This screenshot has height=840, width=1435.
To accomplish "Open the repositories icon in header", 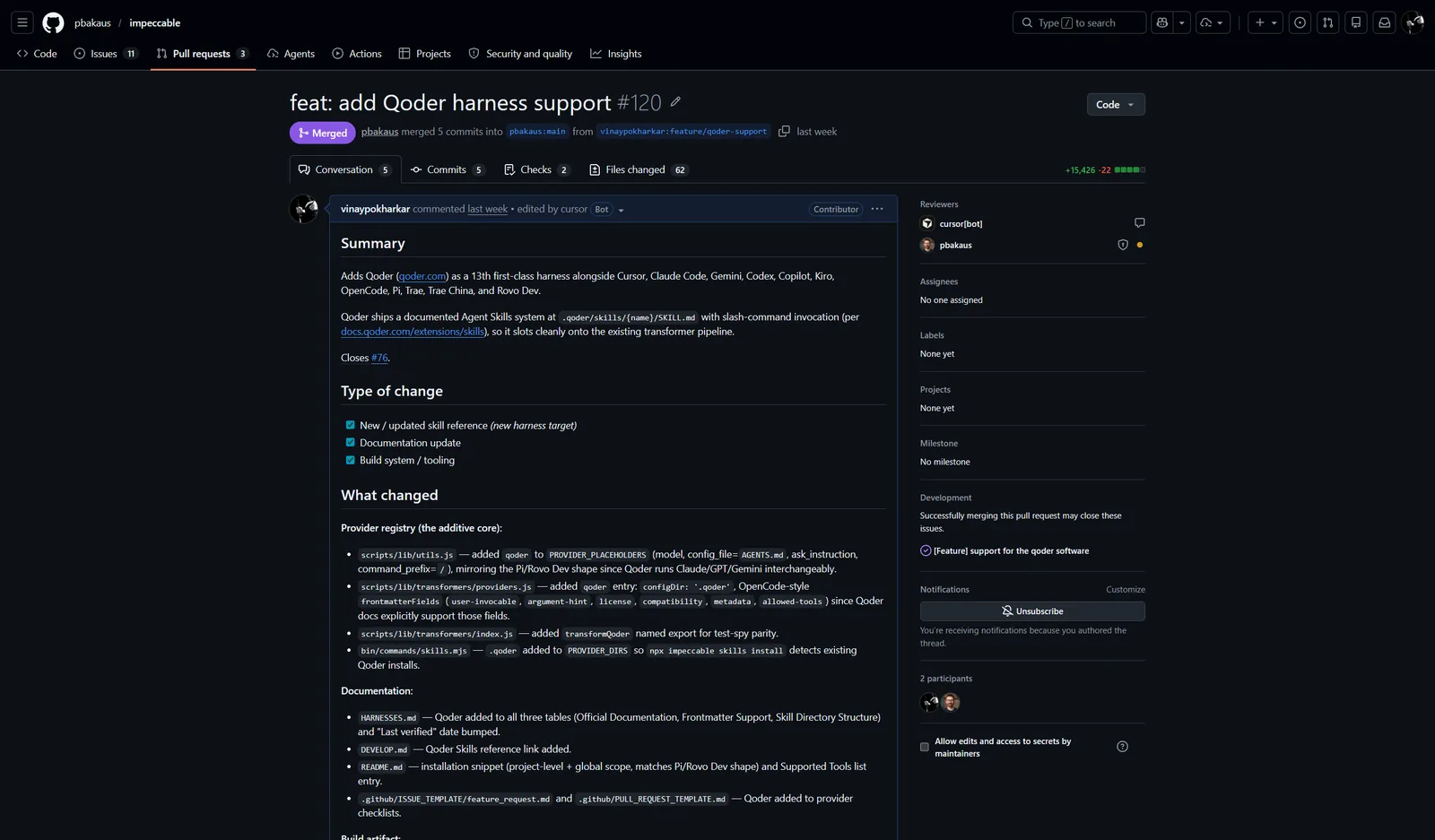I will 1356,22.
